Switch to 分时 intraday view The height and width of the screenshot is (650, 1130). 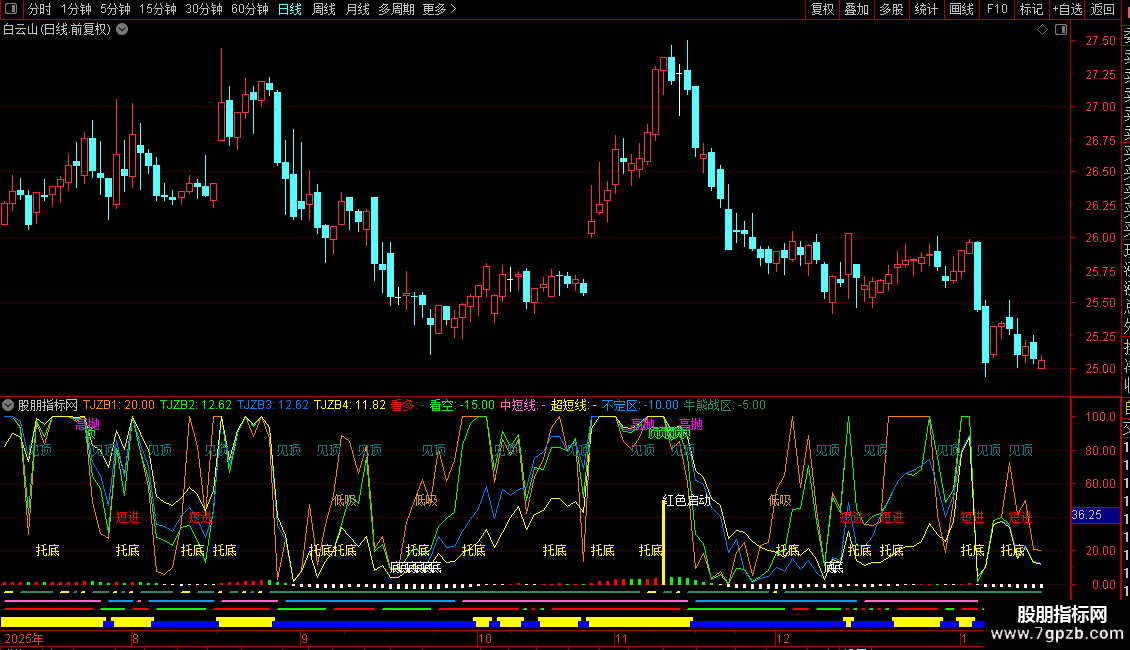[x=40, y=9]
